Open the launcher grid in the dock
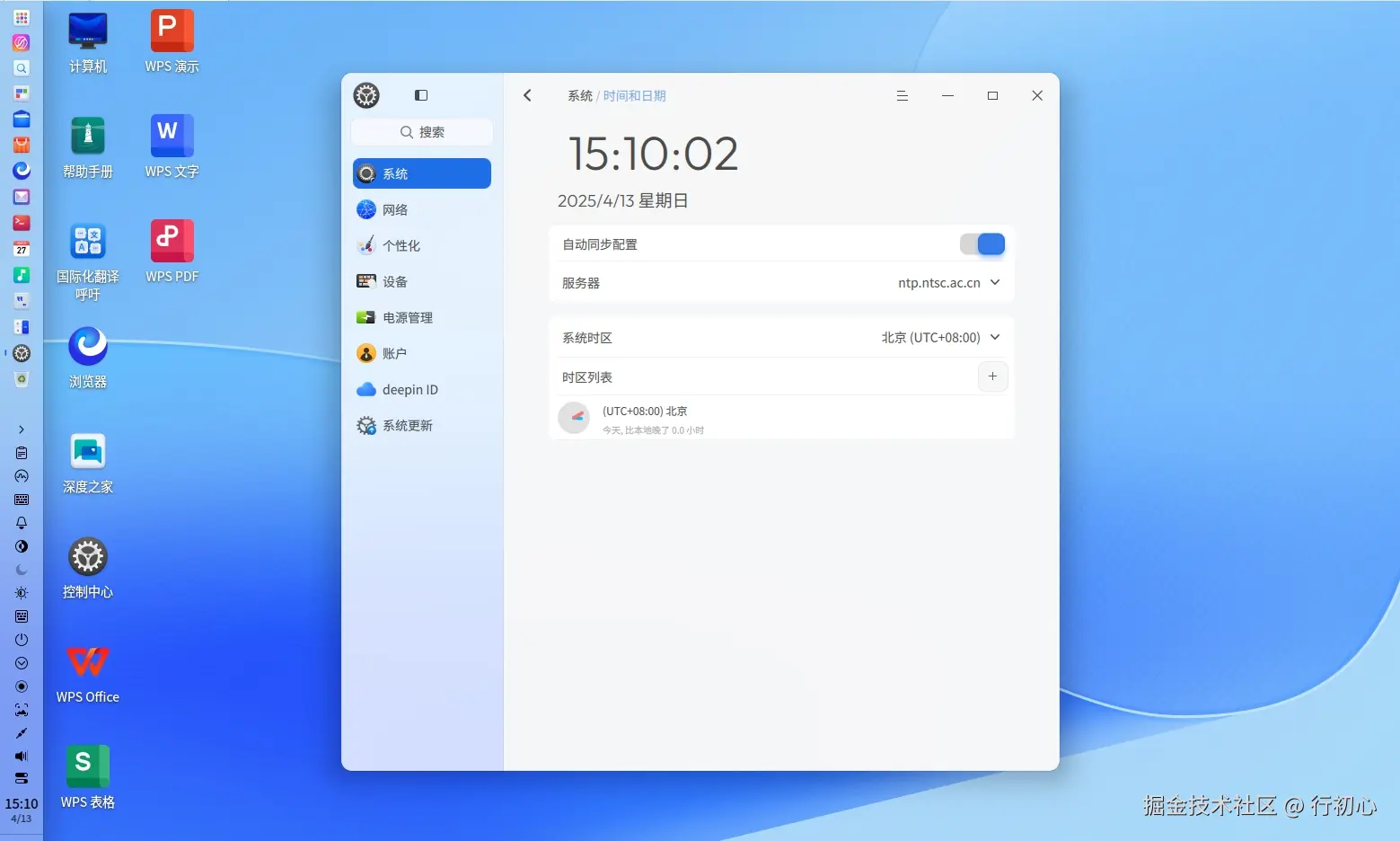Viewport: 1400px width, 841px height. [x=22, y=17]
